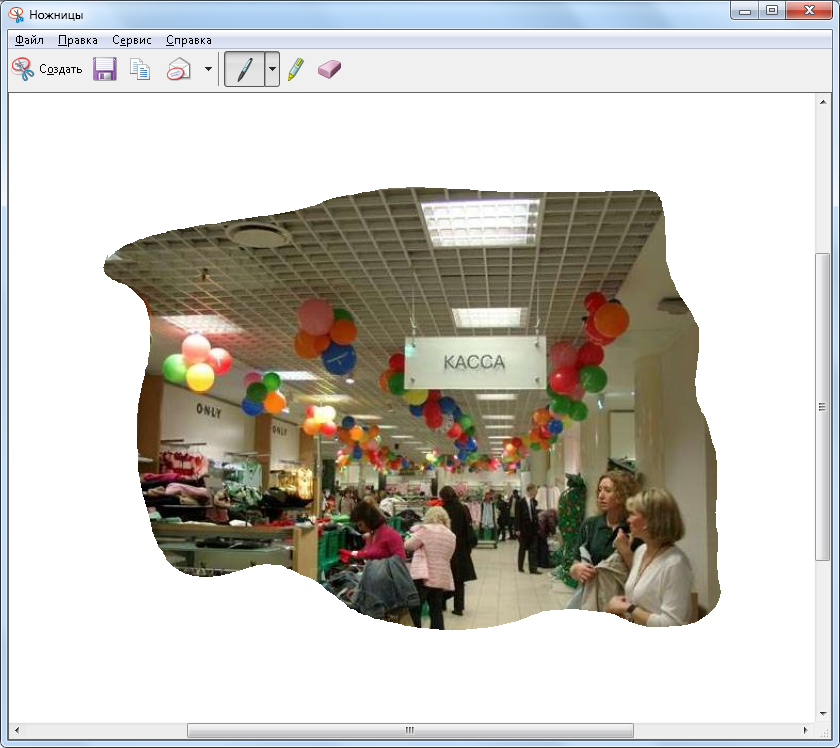Click the Создать new snip button
840x748 pixels.
(47, 69)
